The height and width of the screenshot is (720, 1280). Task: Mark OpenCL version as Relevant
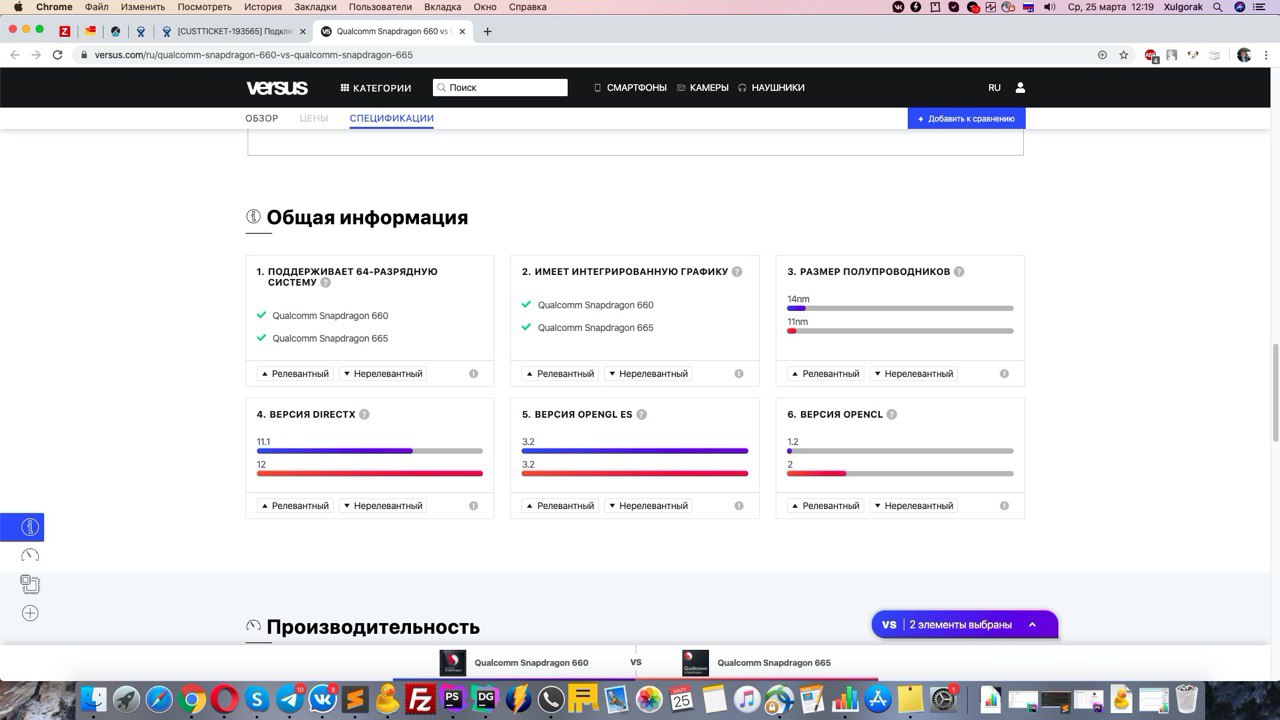(826, 506)
